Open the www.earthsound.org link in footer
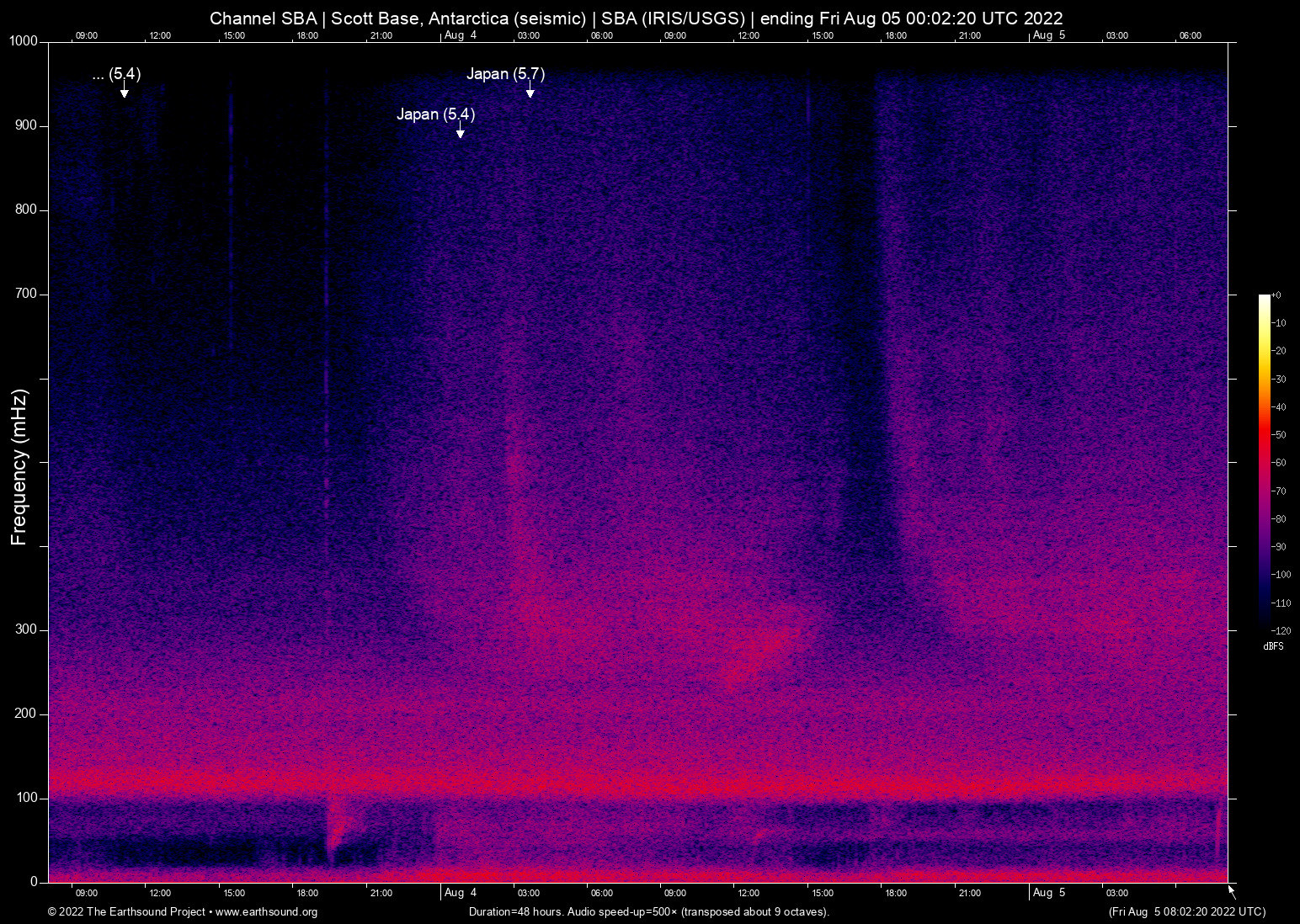Screen dimensions: 1300x924 [266, 912]
